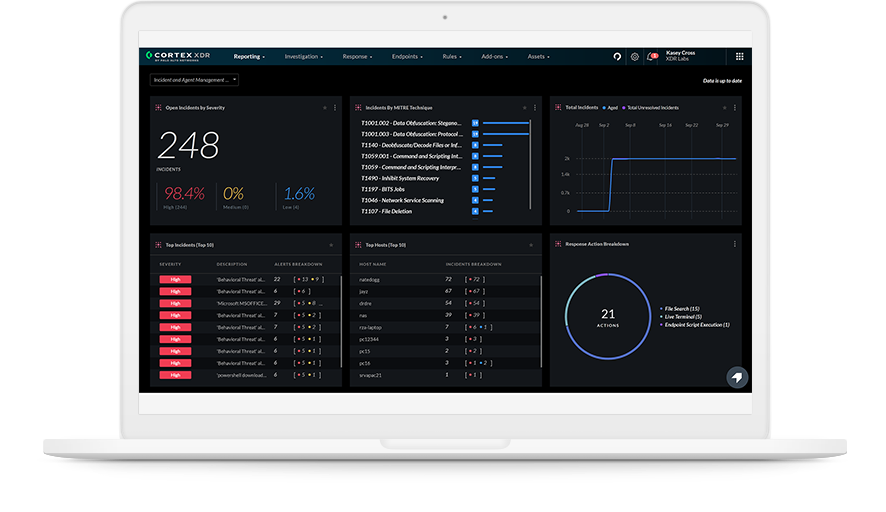Viewport: 886px width, 512px height.
Task: Click the help icon beside settings gear
Action: click(x=617, y=57)
